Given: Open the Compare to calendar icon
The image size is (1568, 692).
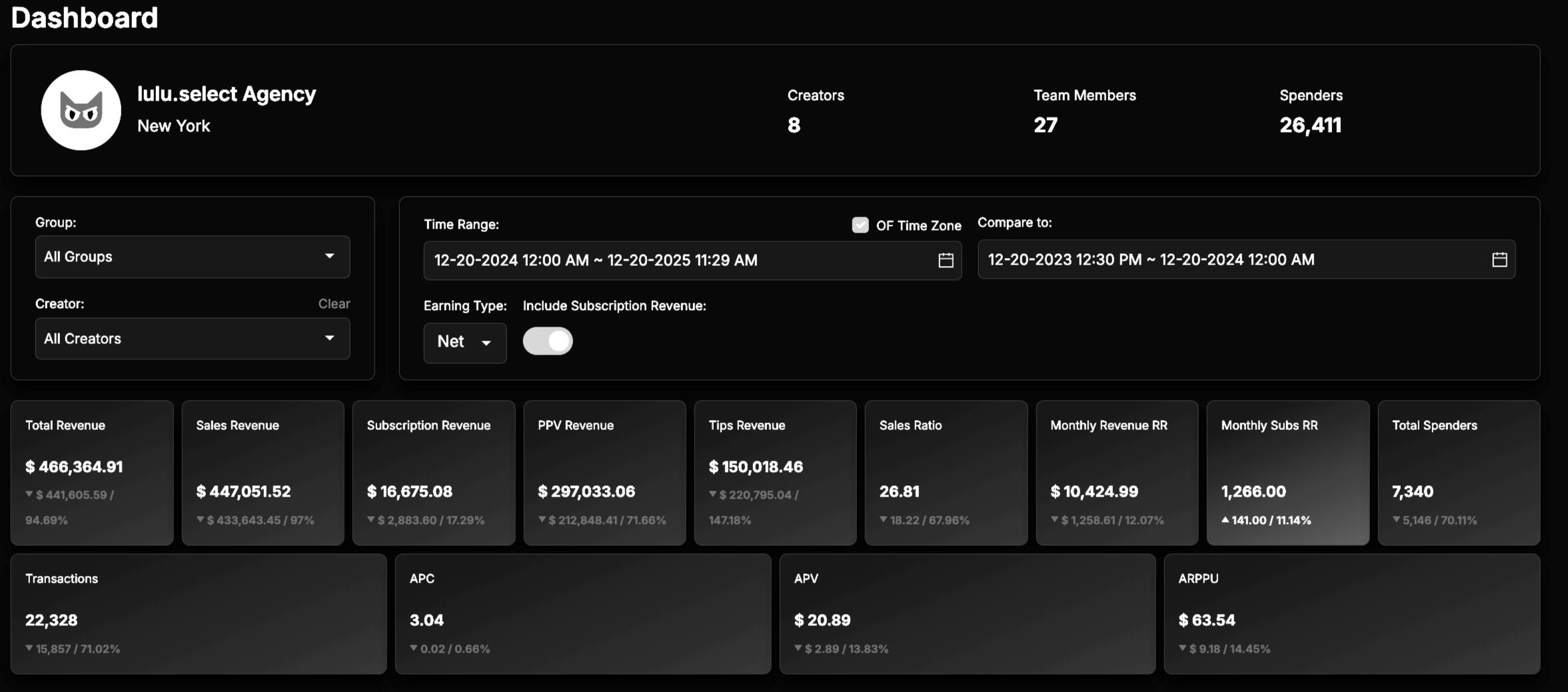Looking at the screenshot, I should coord(1499,260).
